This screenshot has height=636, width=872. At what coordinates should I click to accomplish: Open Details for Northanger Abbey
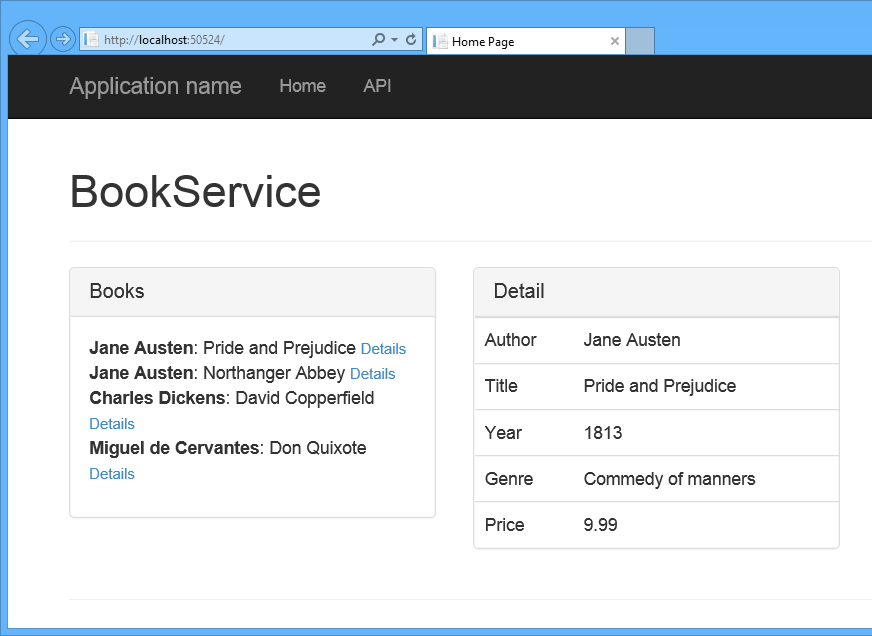[372, 373]
